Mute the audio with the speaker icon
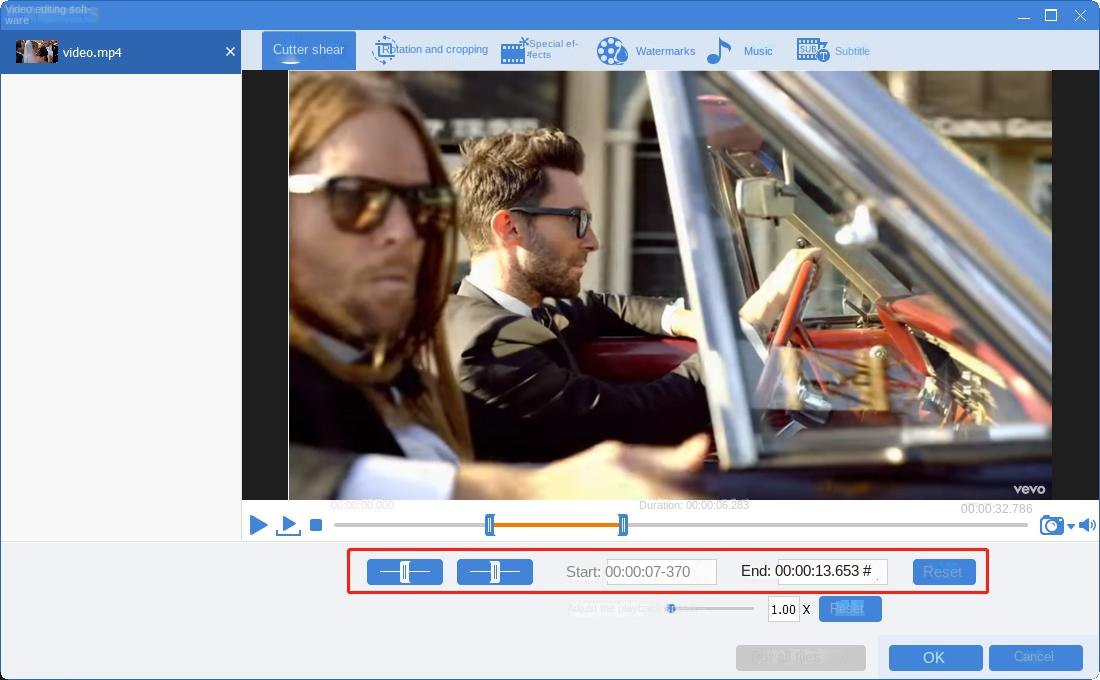This screenshot has width=1100, height=680. pyautogui.click(x=1087, y=525)
